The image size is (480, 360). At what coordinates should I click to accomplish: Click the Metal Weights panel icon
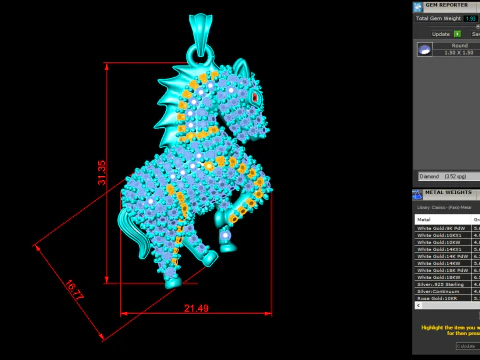click(x=417, y=194)
